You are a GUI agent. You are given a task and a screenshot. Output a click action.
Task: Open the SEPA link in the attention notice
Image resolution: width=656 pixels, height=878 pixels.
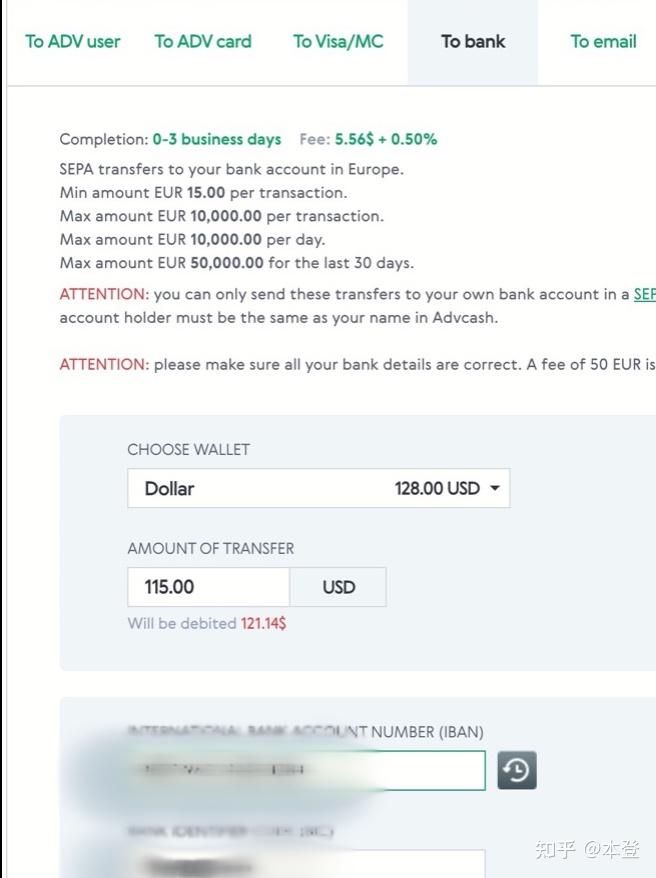(643, 294)
